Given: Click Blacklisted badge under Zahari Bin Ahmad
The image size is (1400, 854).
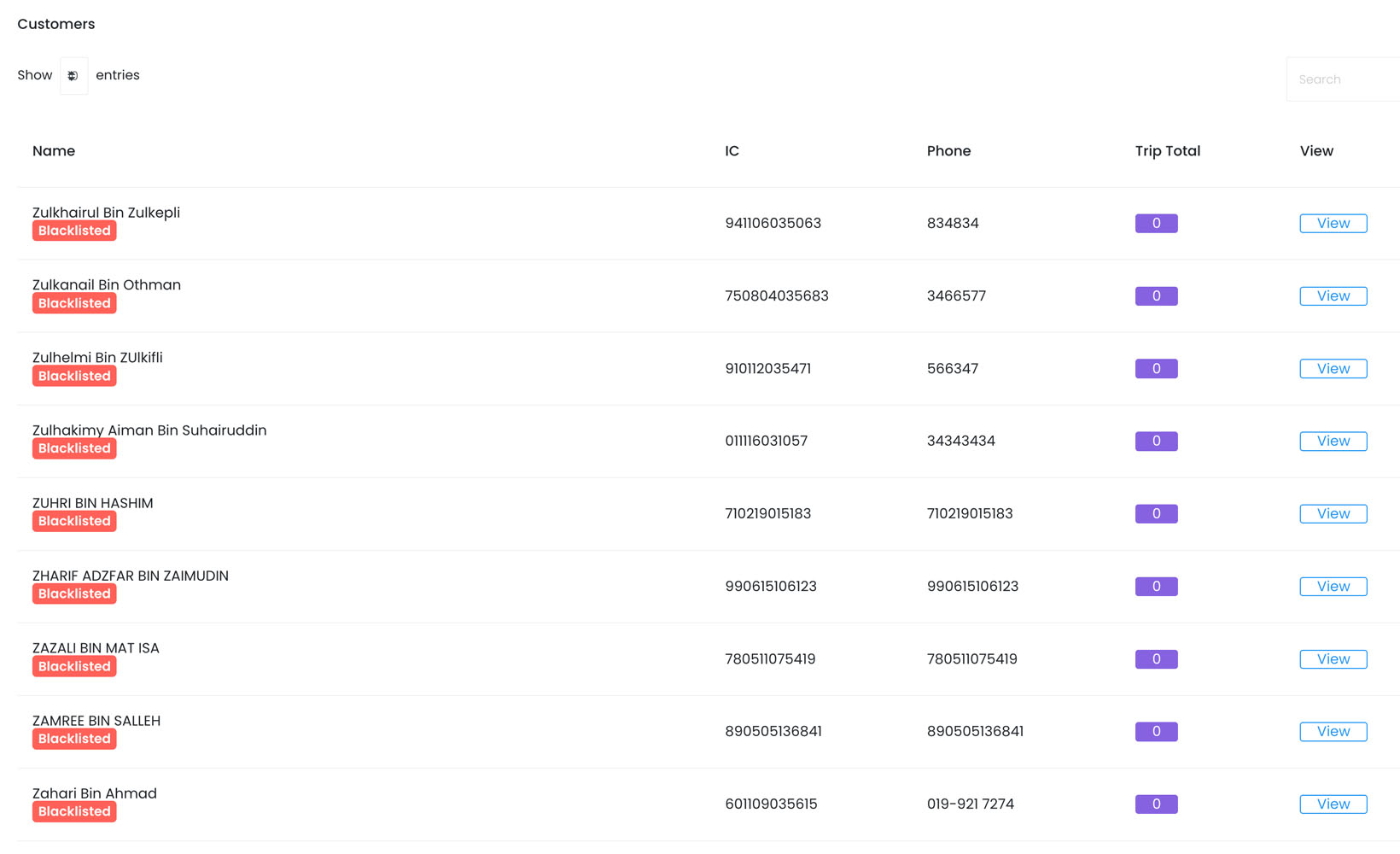Looking at the screenshot, I should coord(74,811).
